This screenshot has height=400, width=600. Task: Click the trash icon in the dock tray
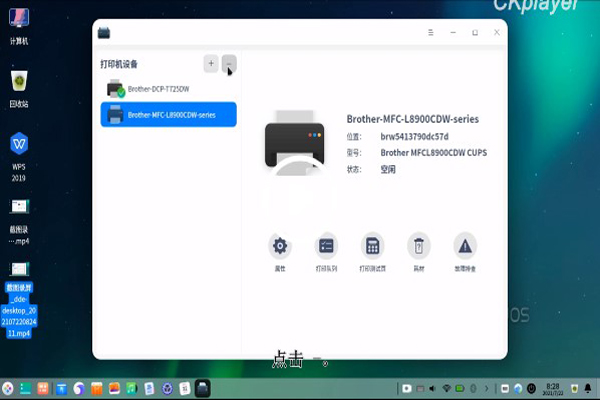pyautogui.click(x=574, y=389)
